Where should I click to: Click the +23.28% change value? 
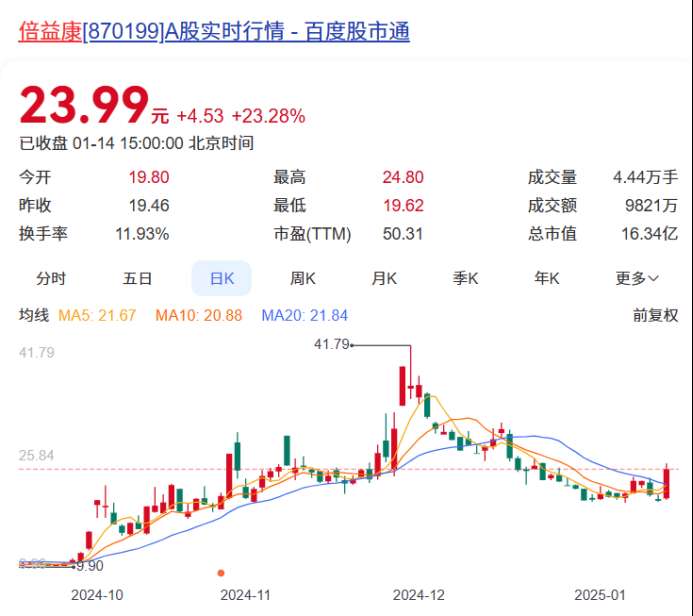point(268,116)
